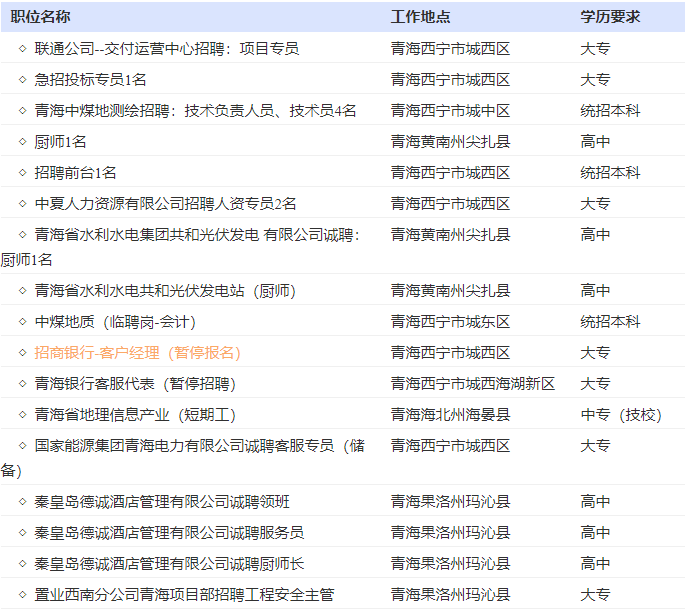The height and width of the screenshot is (612, 685).
Task: Click the 学历要求 column header
Action: 610,17
